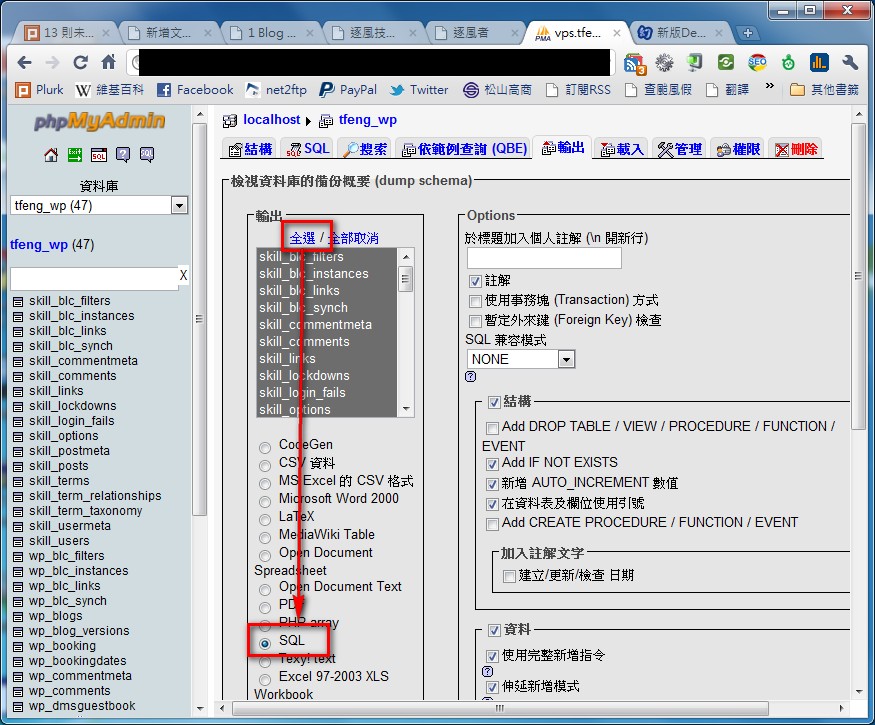Toggle the 結構 structure checkbox

click(x=494, y=402)
